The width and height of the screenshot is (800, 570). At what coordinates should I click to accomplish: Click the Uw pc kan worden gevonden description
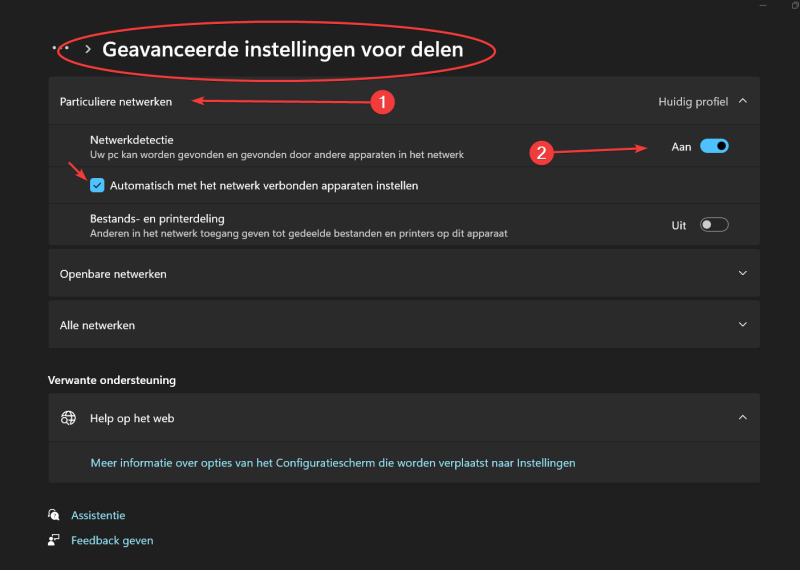click(277, 155)
